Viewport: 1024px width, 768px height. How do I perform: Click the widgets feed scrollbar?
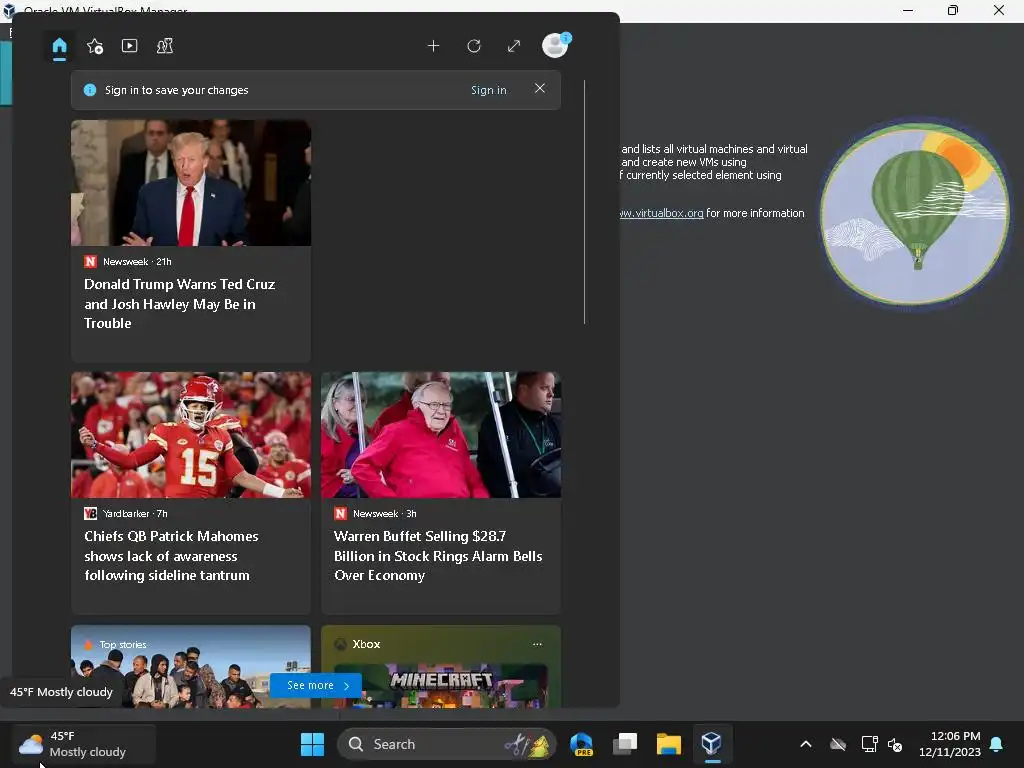click(x=584, y=202)
